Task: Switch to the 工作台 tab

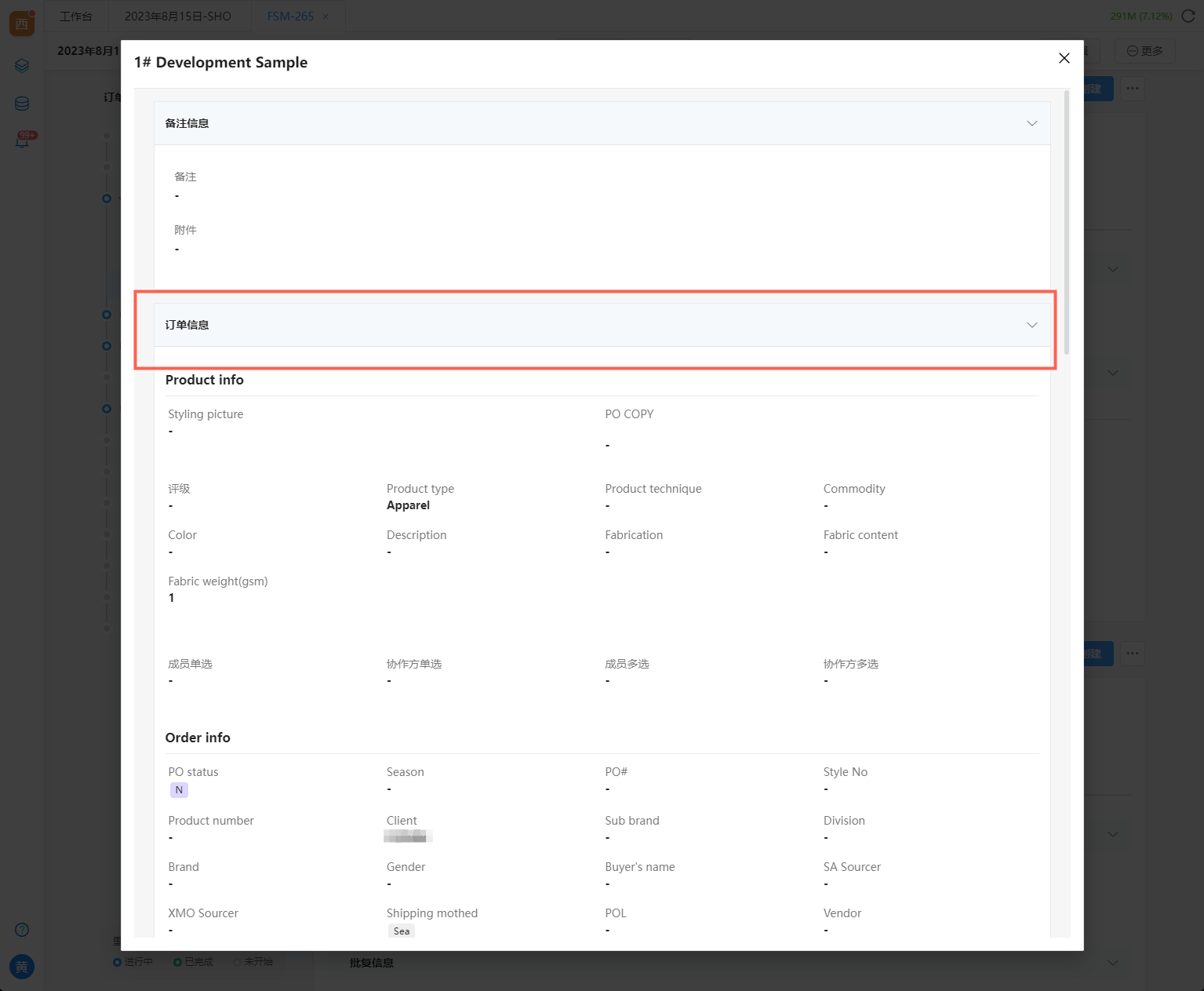Action: pos(76,16)
